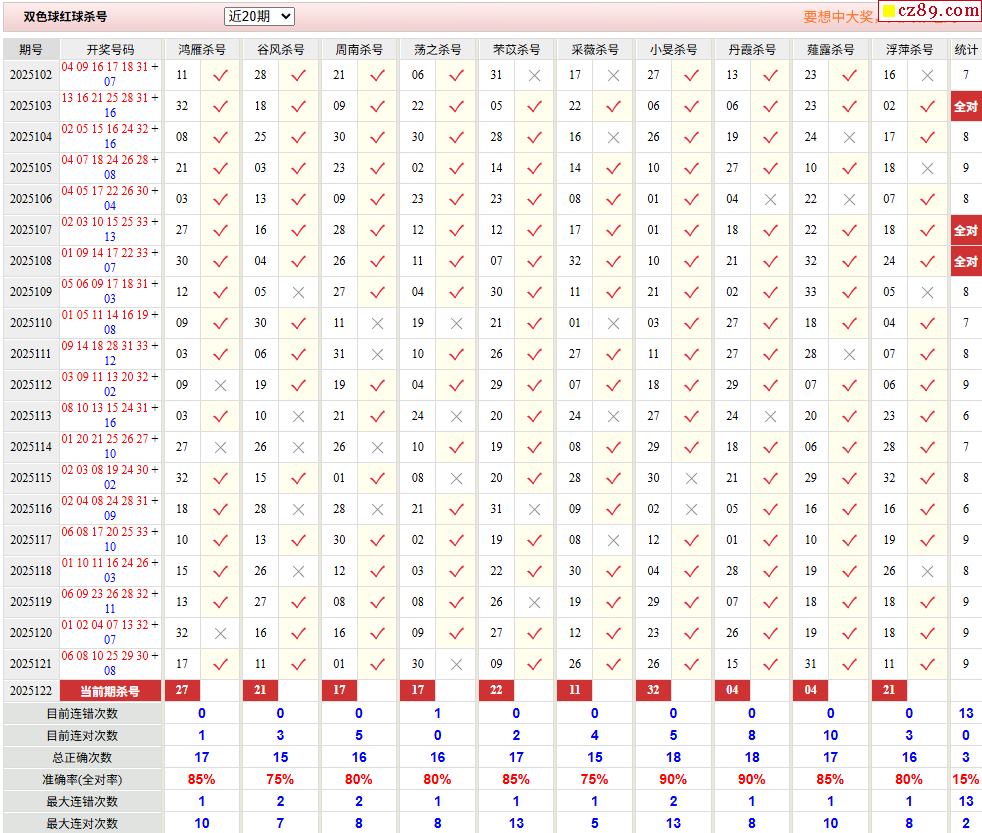982x833 pixels.
Task: Click the yellow square beside cz89.com
Action: (888, 12)
